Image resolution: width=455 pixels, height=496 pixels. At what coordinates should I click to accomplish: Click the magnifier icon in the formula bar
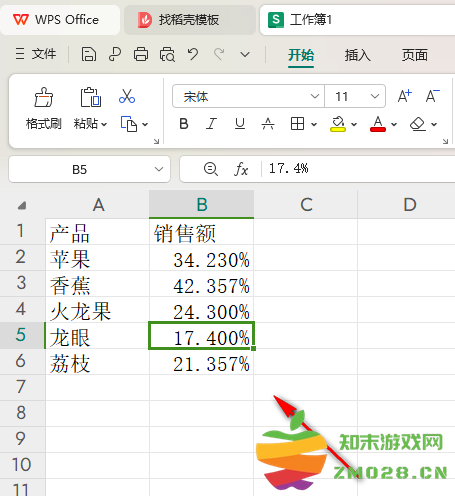(x=211, y=169)
